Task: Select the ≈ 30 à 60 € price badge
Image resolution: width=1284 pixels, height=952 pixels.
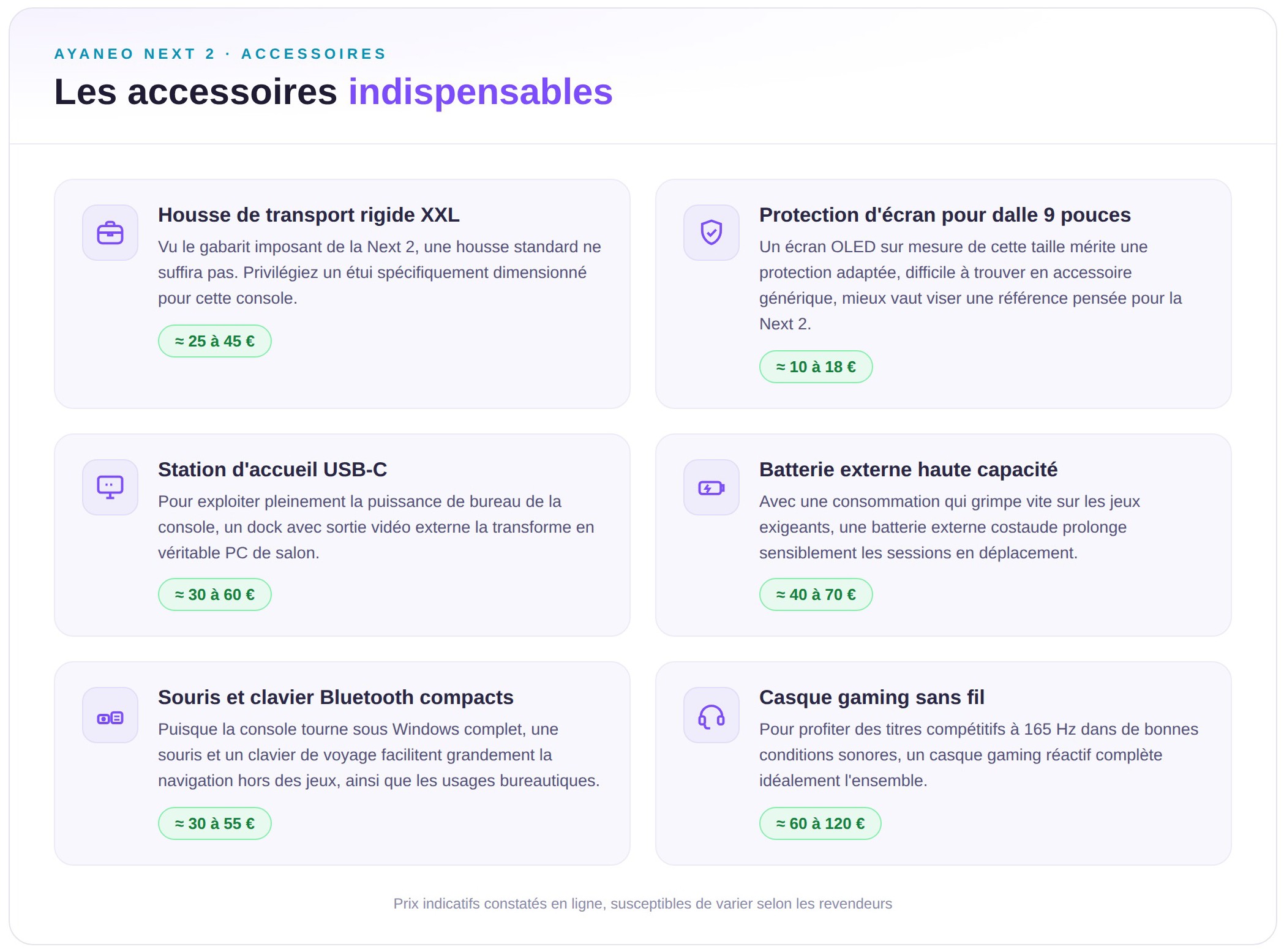Action: 215,594
